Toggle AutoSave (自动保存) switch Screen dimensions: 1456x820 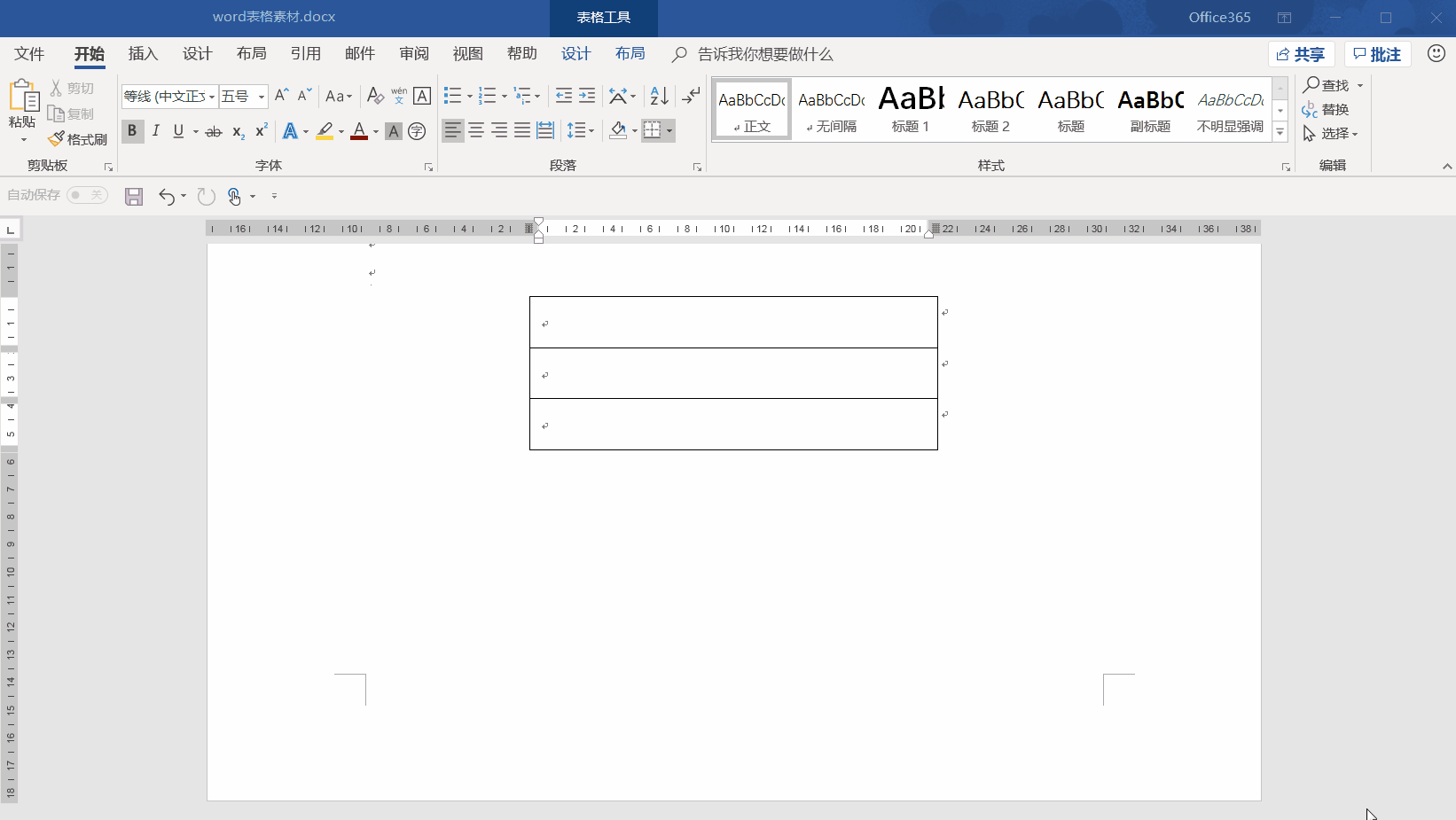pos(87,195)
